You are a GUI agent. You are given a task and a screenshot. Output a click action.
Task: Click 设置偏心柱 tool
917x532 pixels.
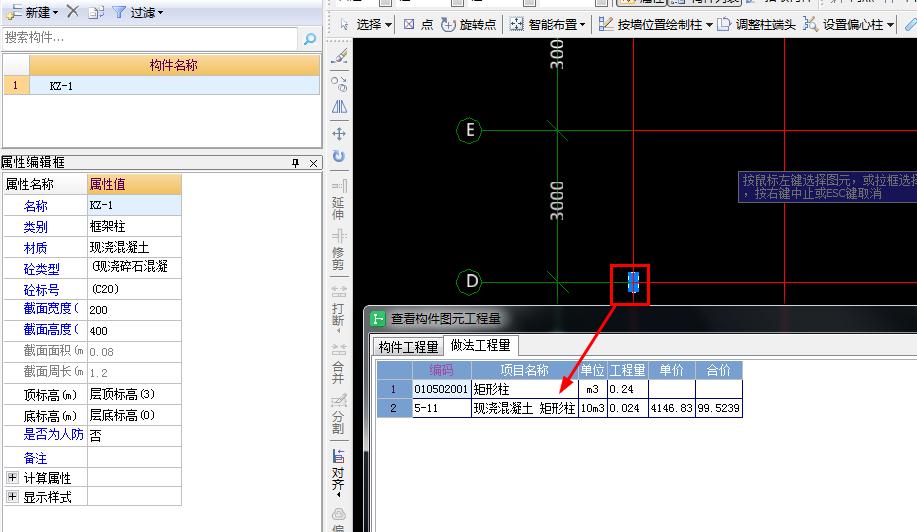pyautogui.click(x=843, y=25)
